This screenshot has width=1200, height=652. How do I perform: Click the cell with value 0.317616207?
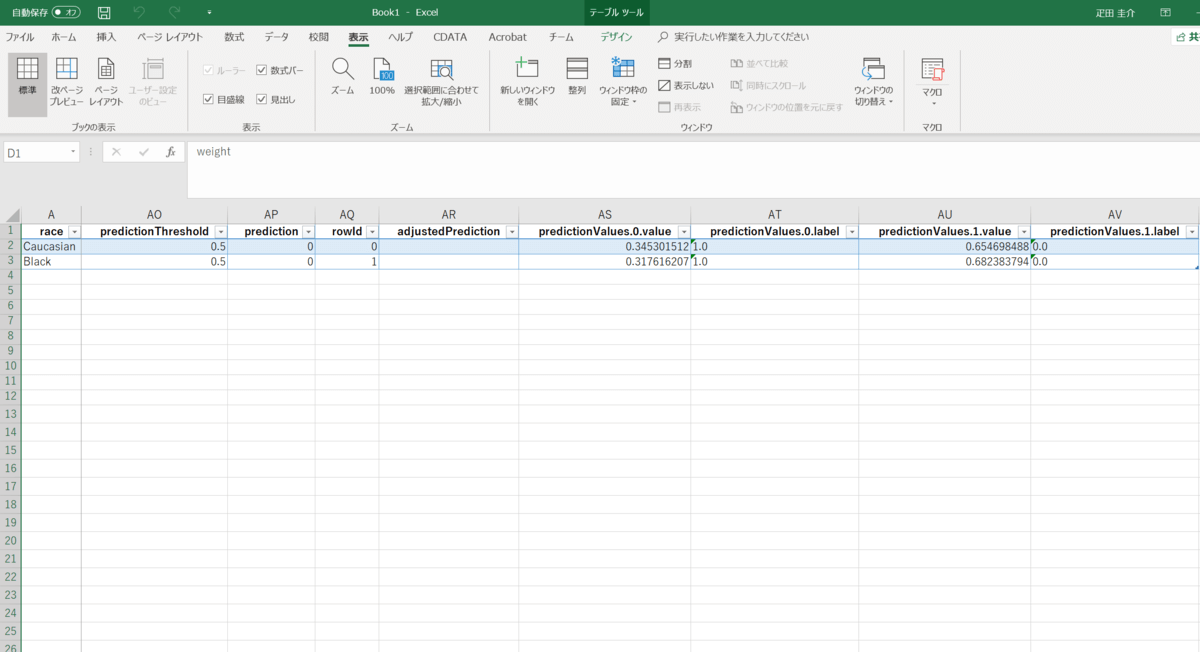click(604, 261)
